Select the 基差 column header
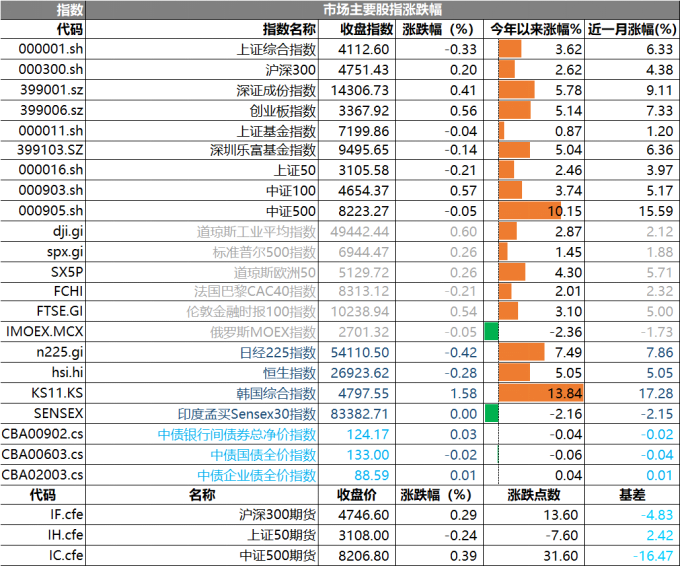Image resolution: width=681 pixels, height=567 pixels. pyautogui.click(x=631, y=495)
